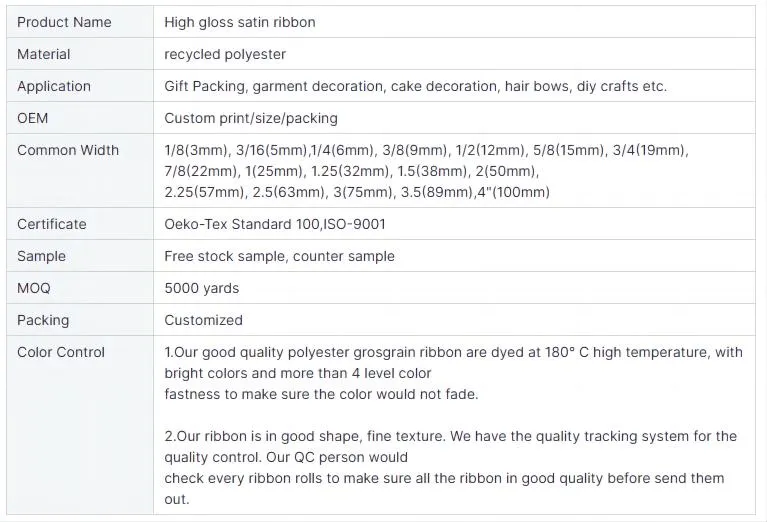767x522 pixels.
Task: Click the "Sample" row label
Action: coord(41,256)
